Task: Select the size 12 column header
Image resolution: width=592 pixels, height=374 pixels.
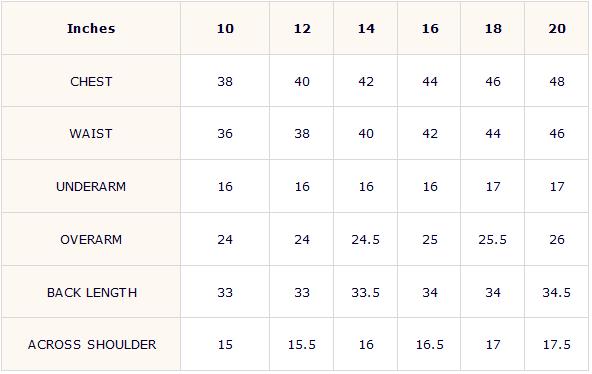Action: pyautogui.click(x=302, y=29)
